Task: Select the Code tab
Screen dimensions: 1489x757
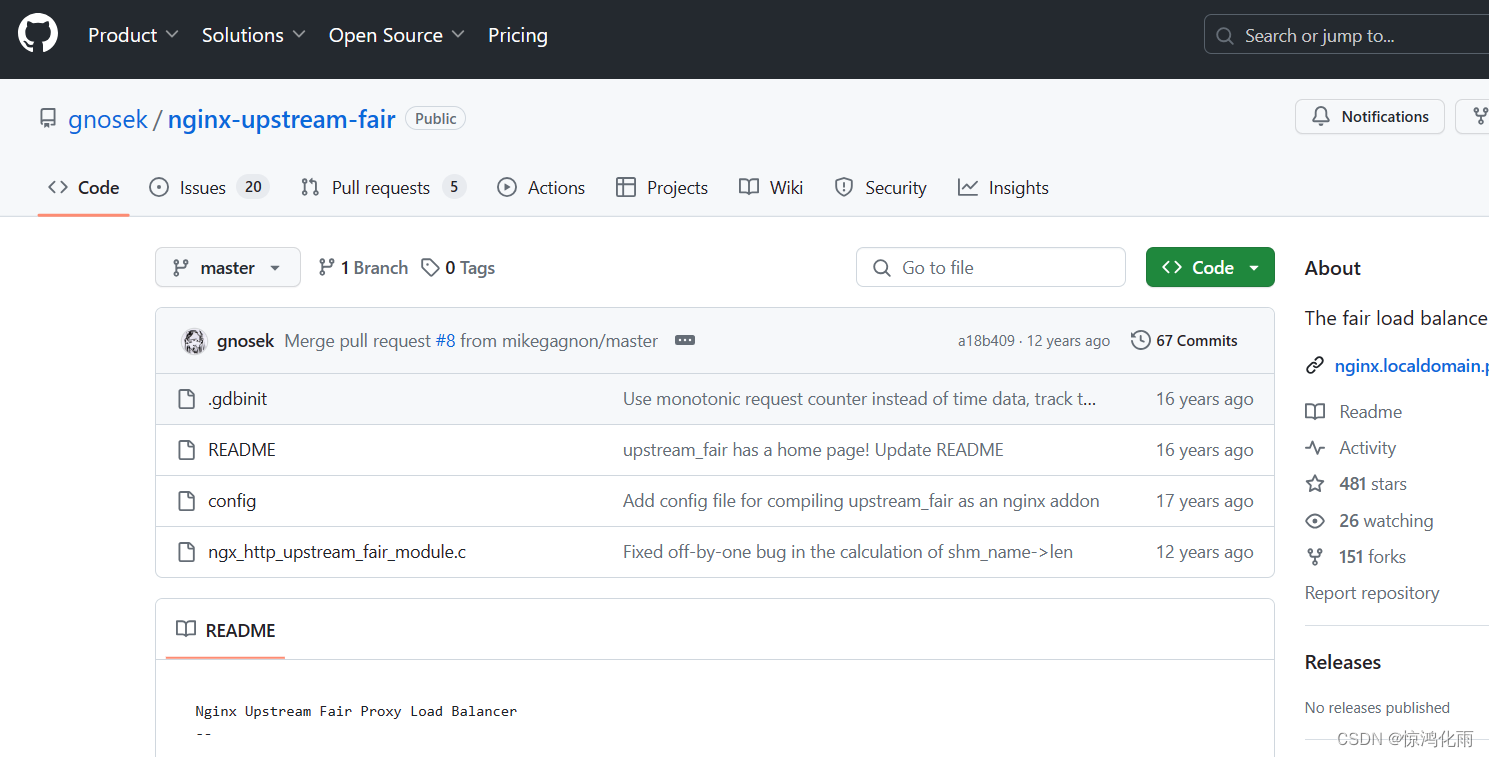Action: [84, 188]
